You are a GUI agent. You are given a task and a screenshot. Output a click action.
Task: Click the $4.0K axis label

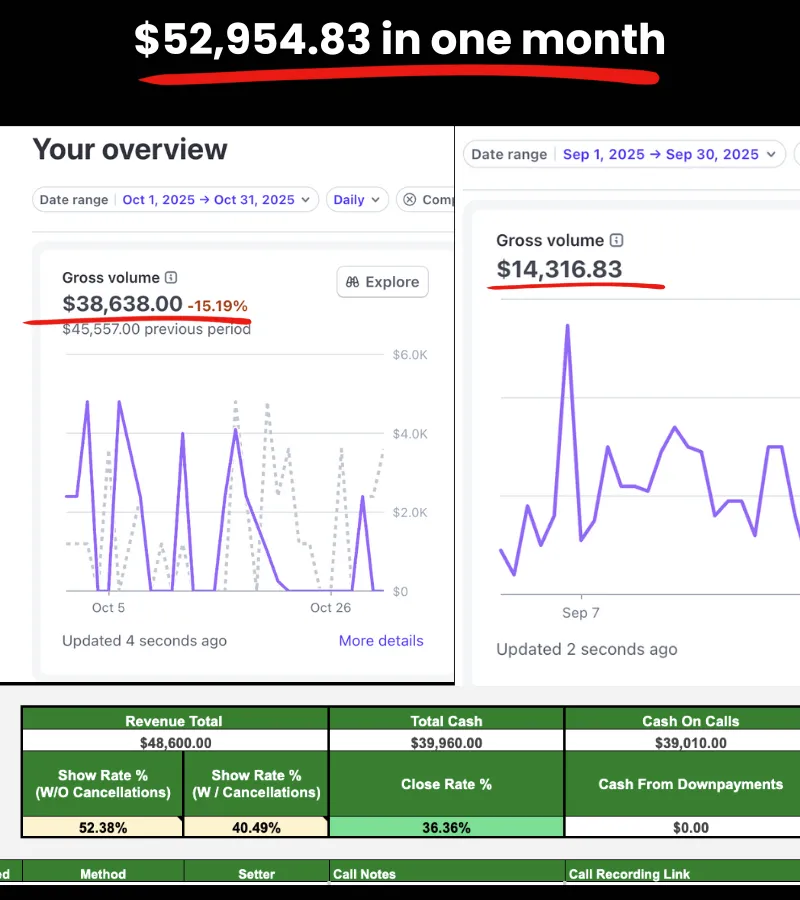tap(410, 434)
